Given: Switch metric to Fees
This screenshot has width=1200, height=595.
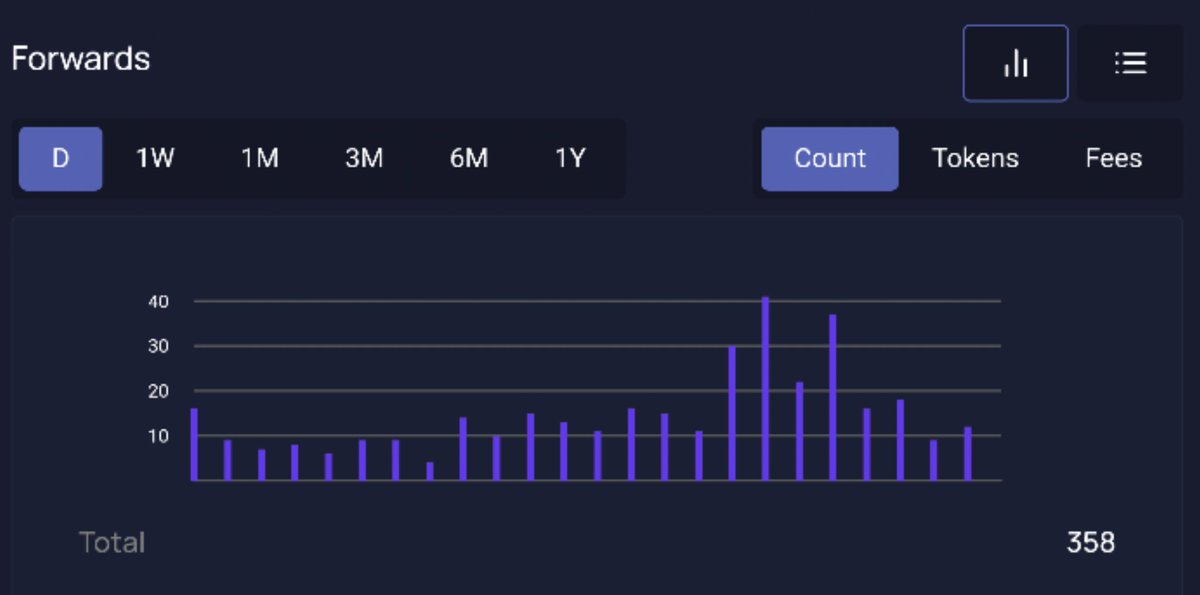Looking at the screenshot, I should (1113, 158).
